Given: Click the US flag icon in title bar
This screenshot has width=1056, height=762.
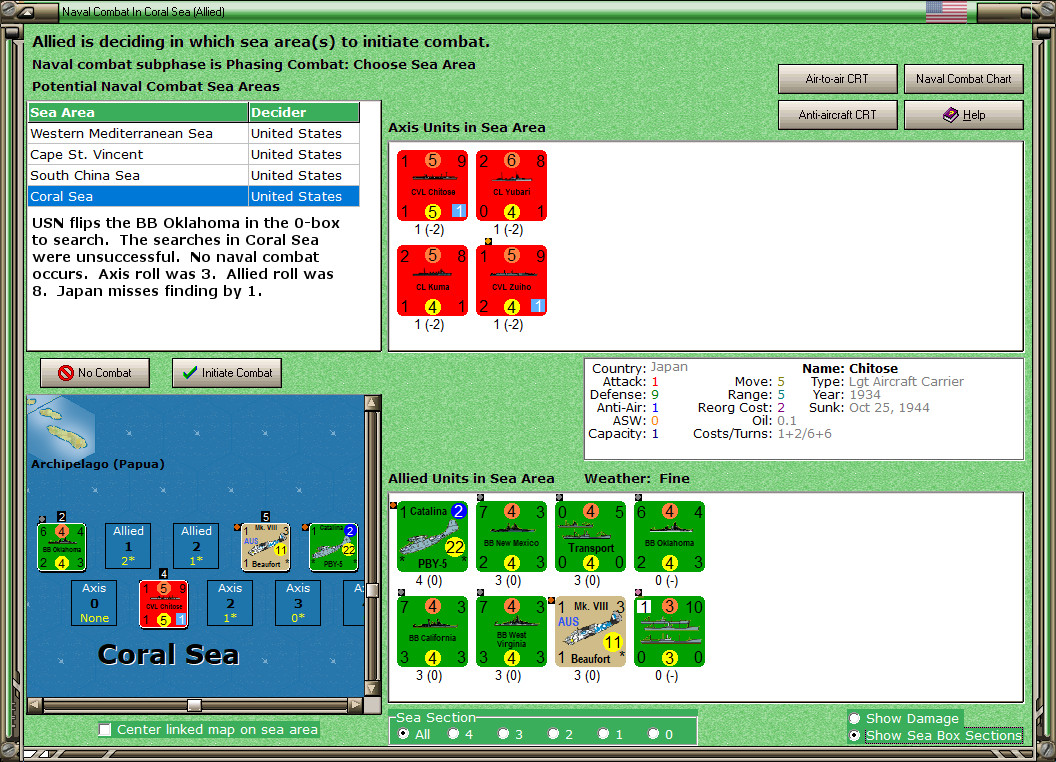Looking at the screenshot, I should pos(946,11).
